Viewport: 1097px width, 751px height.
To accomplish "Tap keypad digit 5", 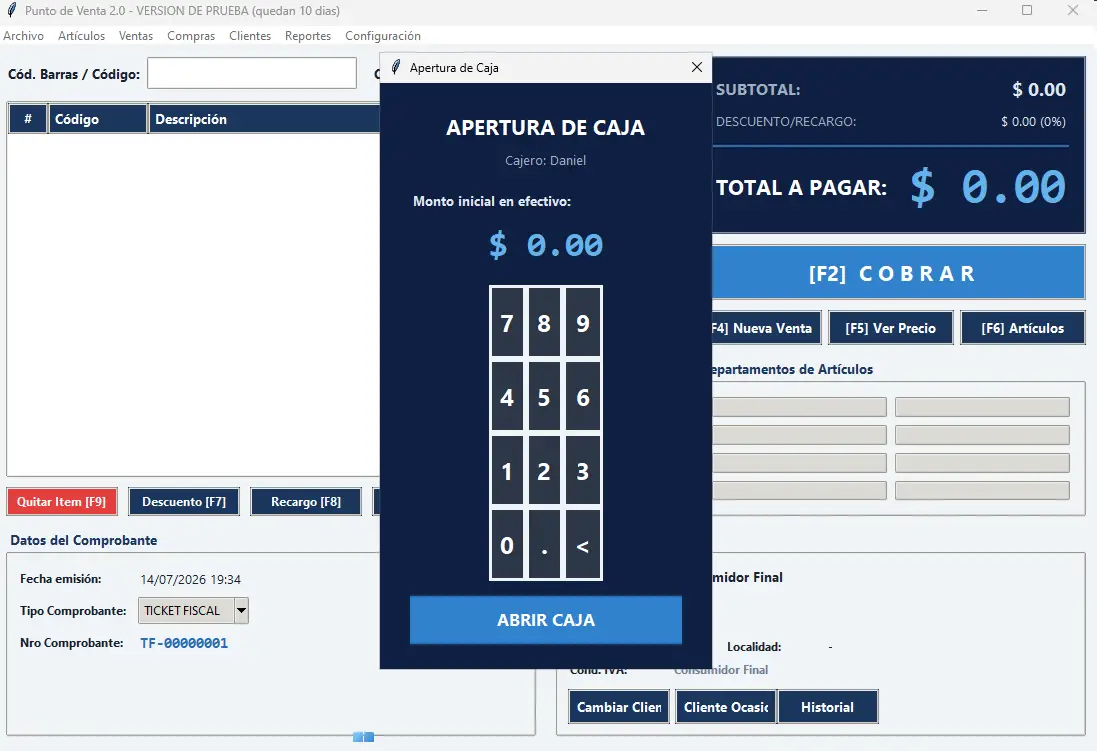I will 544,397.
